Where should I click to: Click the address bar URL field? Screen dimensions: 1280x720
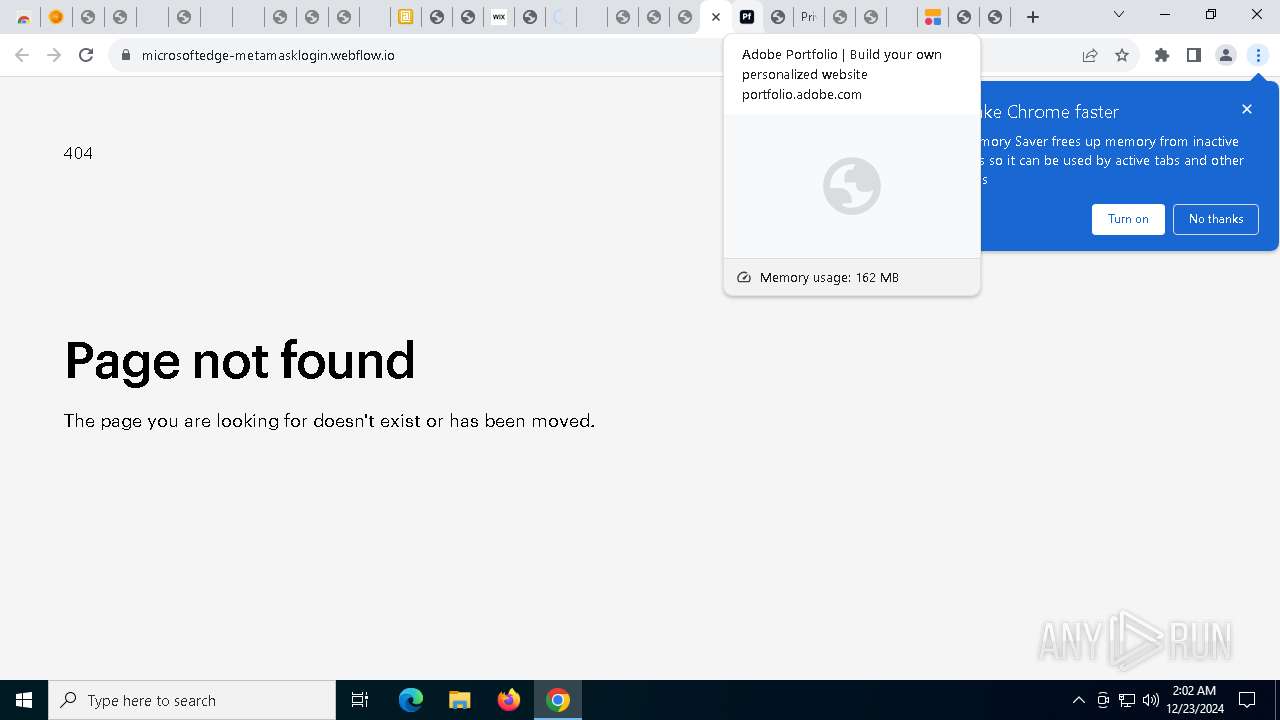tap(600, 55)
